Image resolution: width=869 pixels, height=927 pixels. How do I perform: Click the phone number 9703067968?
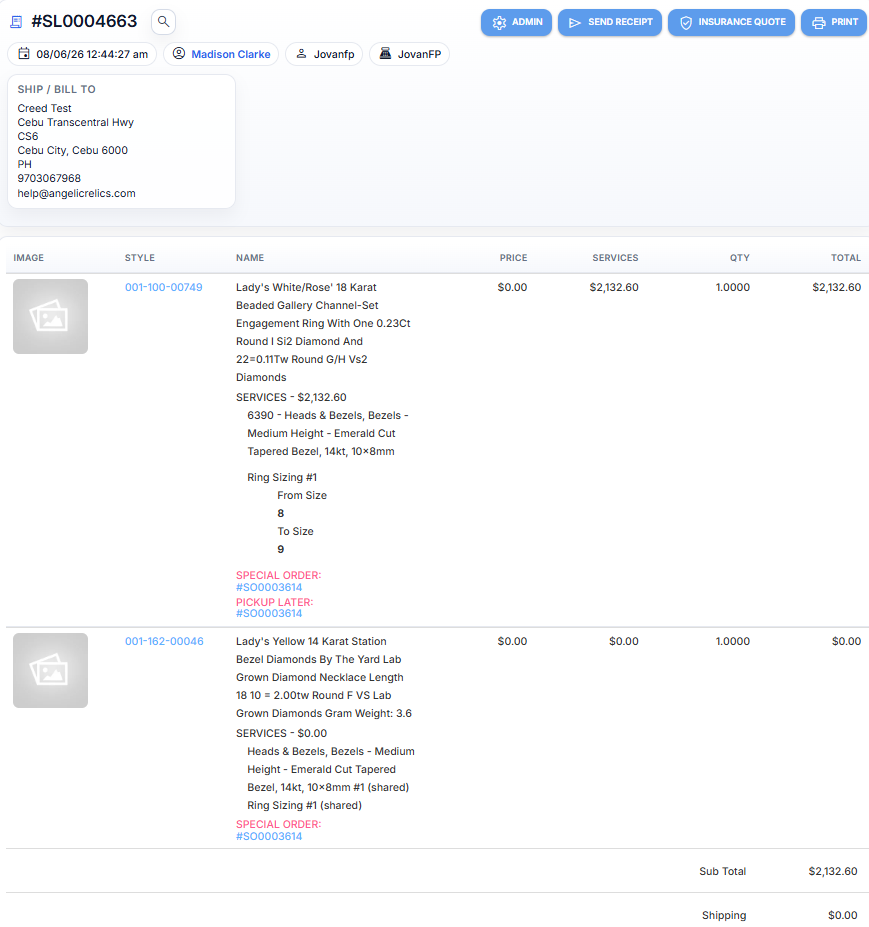[x=49, y=178]
